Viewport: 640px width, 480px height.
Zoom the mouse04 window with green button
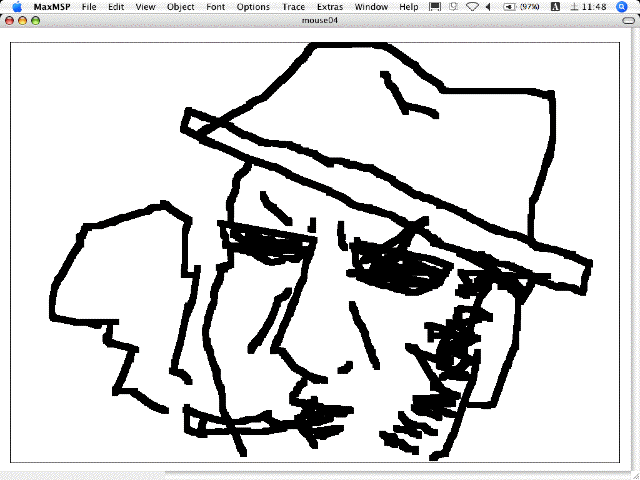click(36, 20)
